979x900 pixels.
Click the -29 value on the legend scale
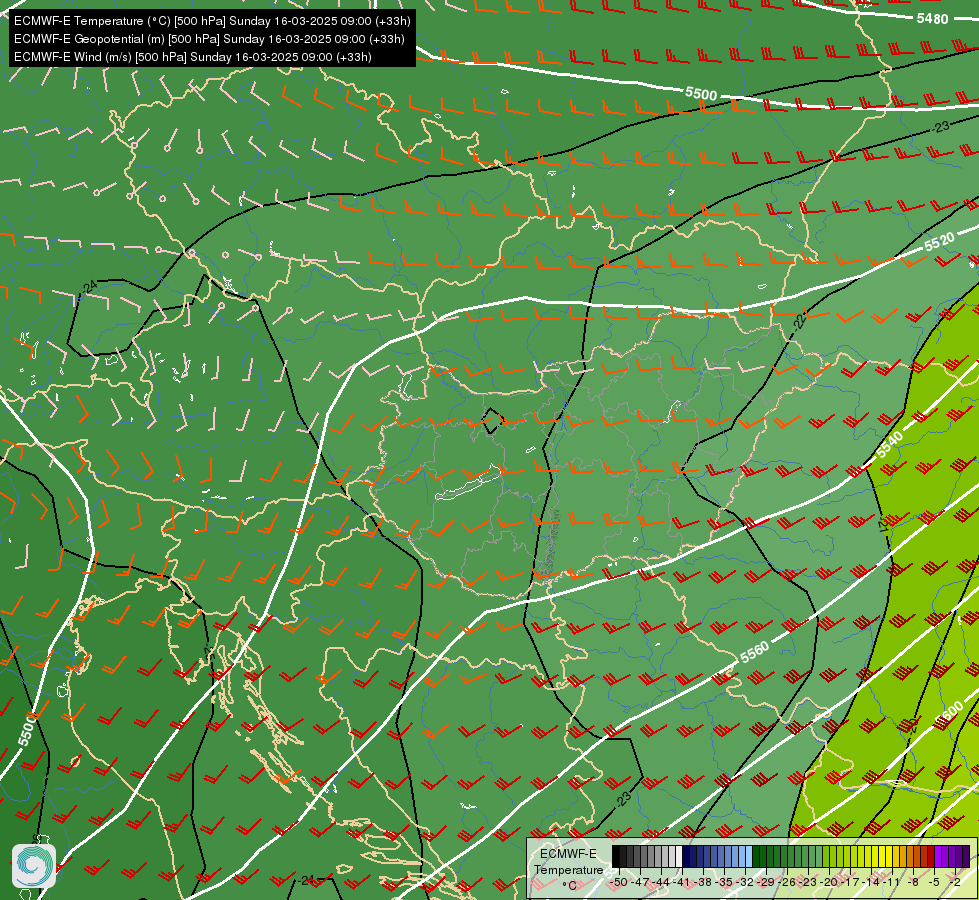click(766, 882)
